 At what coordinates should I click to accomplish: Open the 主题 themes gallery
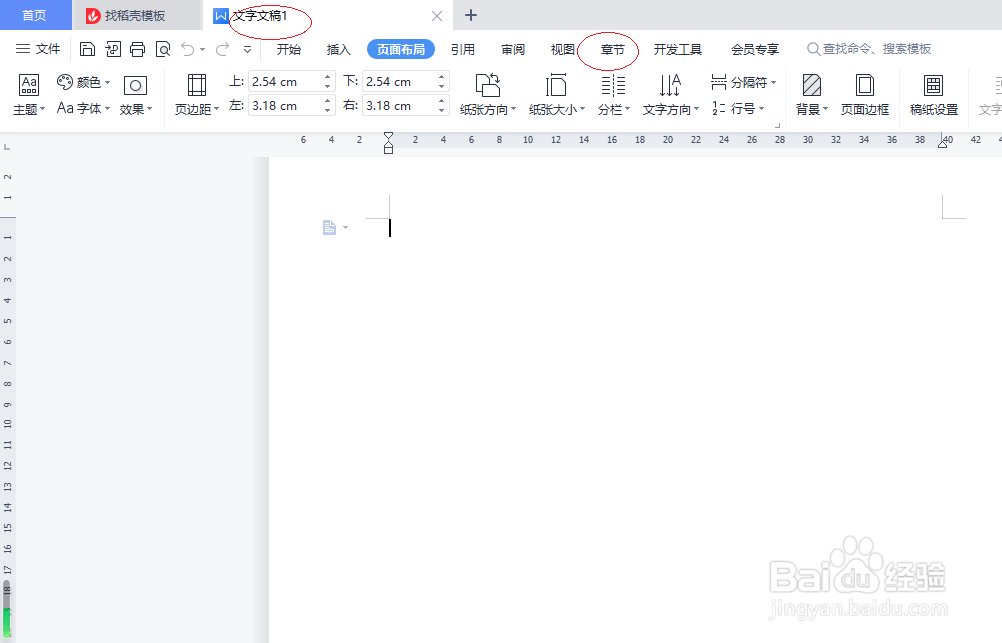pos(29,94)
